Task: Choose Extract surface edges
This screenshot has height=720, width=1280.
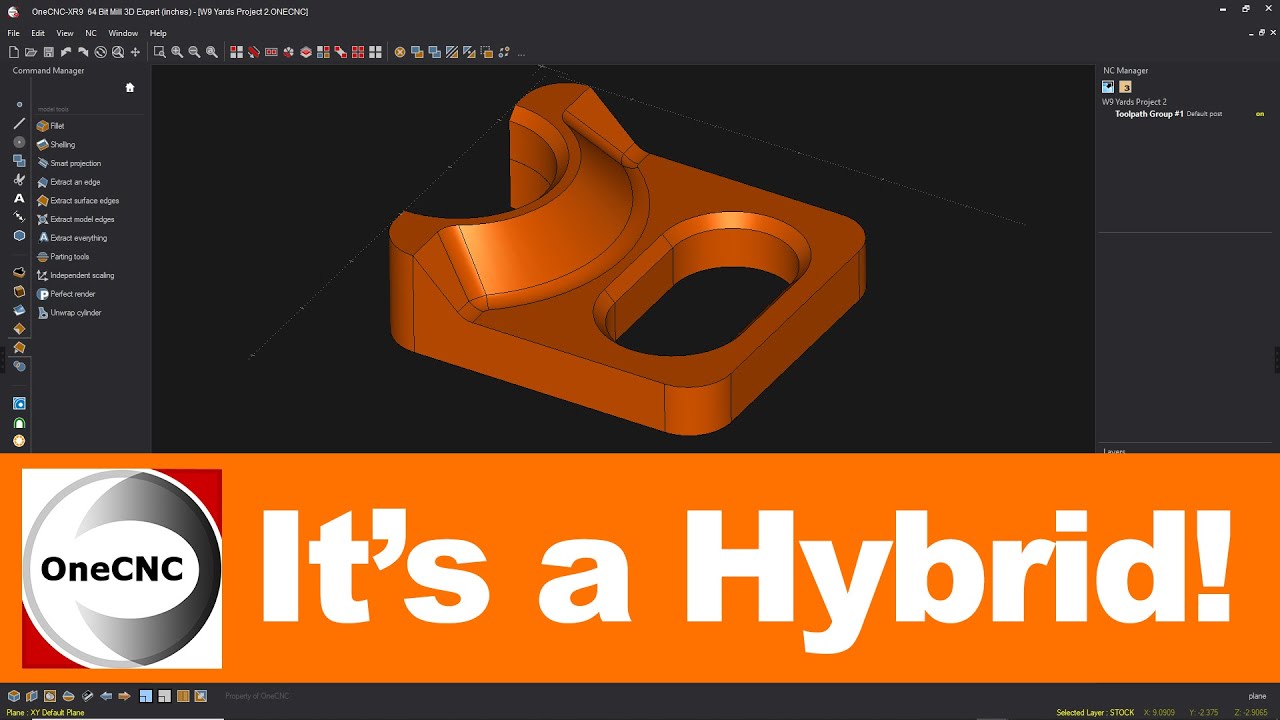Action: pos(78,201)
